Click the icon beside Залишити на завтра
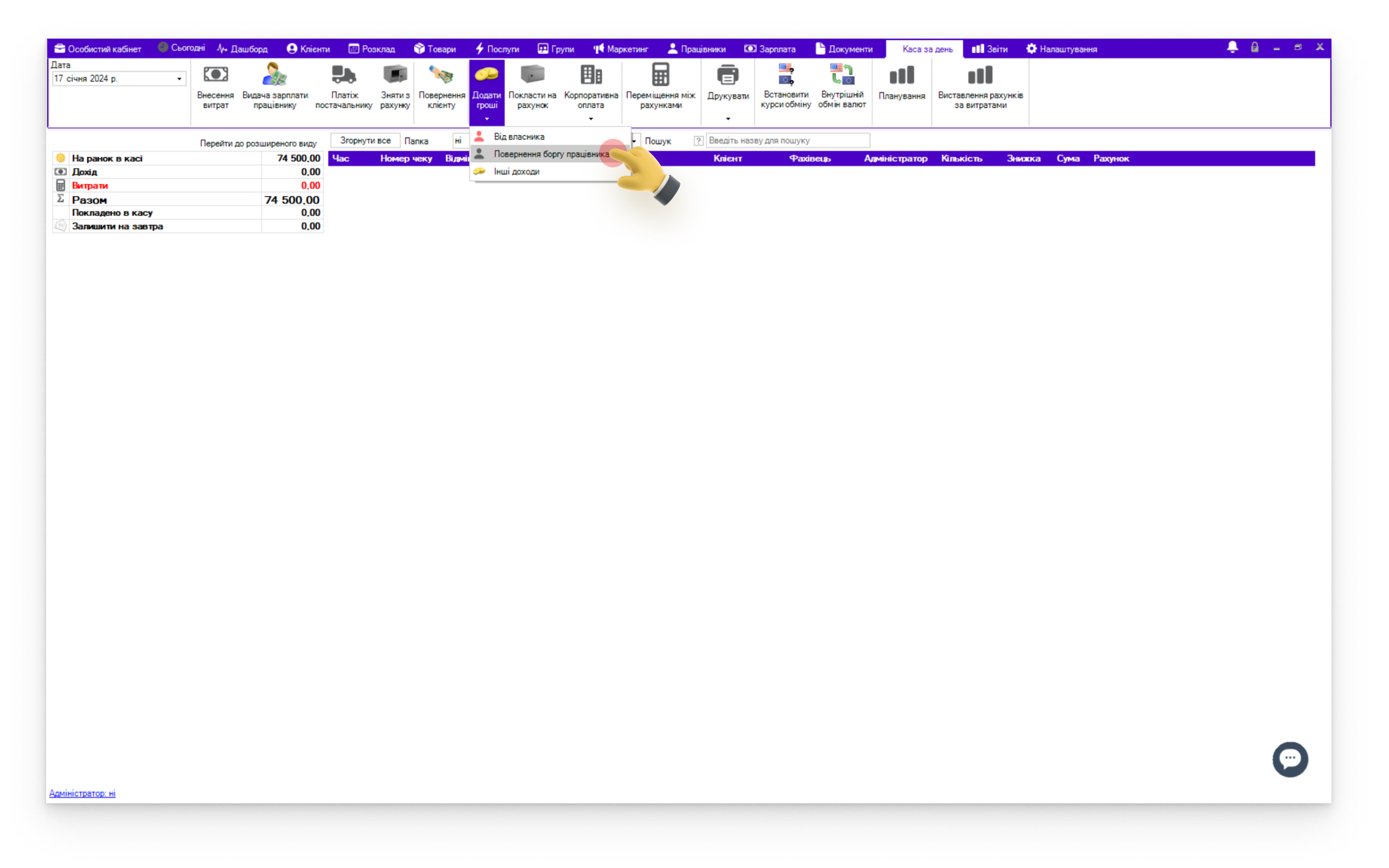The height and width of the screenshot is (868, 1389). click(60, 226)
